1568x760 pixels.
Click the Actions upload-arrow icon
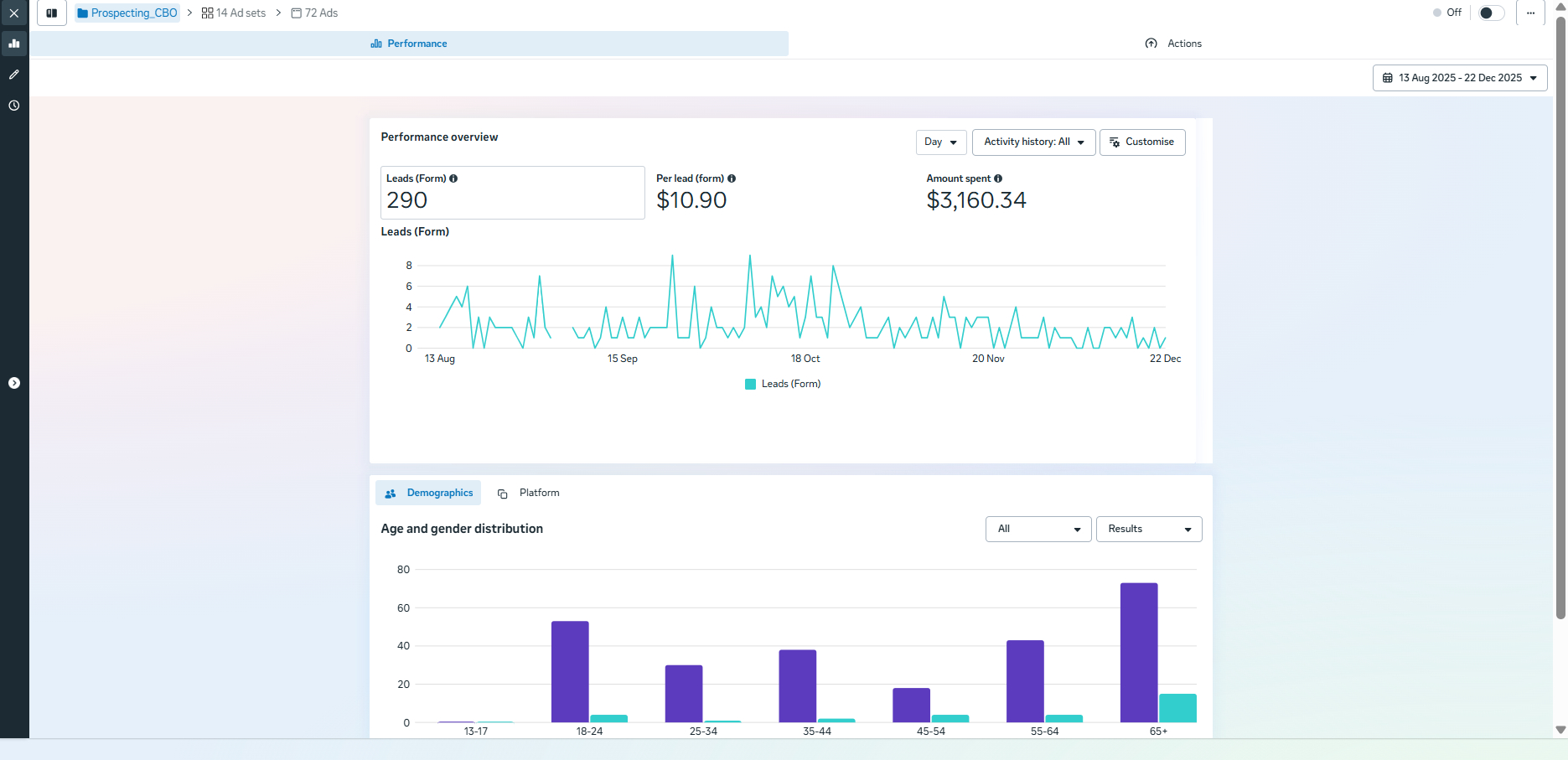pos(1151,44)
